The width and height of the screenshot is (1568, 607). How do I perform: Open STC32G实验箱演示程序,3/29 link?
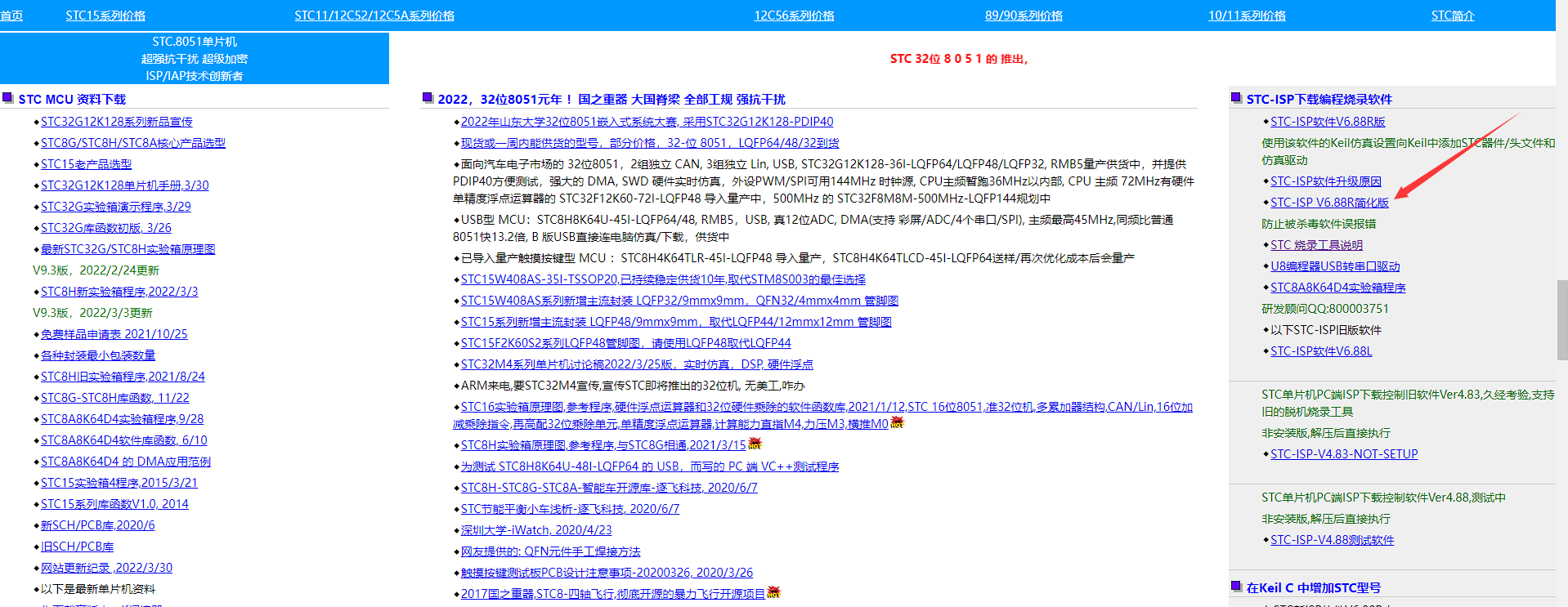coord(116,207)
